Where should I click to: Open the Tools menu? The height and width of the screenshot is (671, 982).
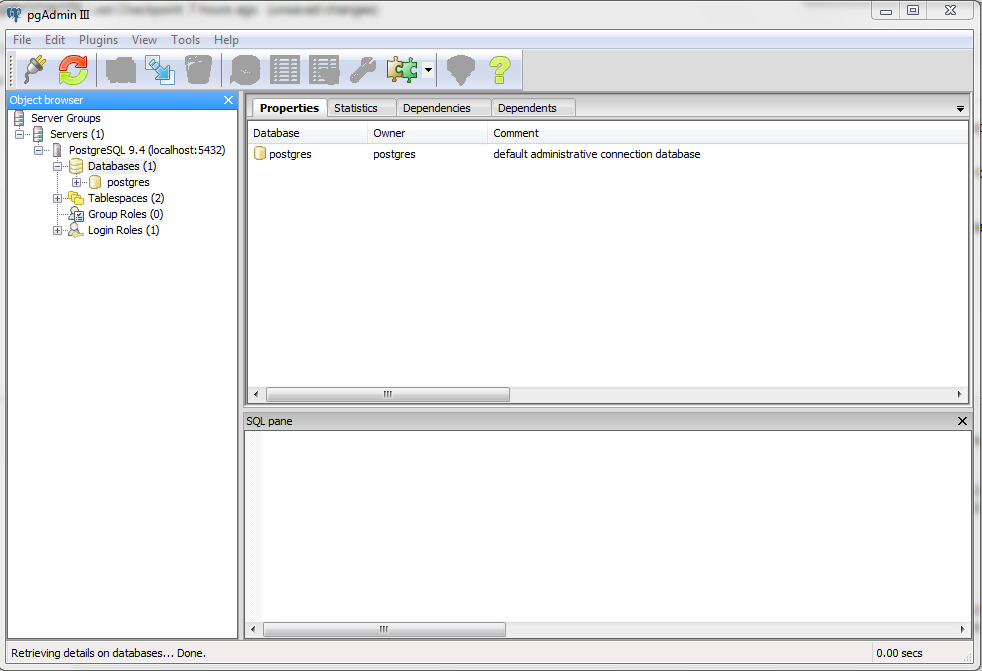[185, 39]
